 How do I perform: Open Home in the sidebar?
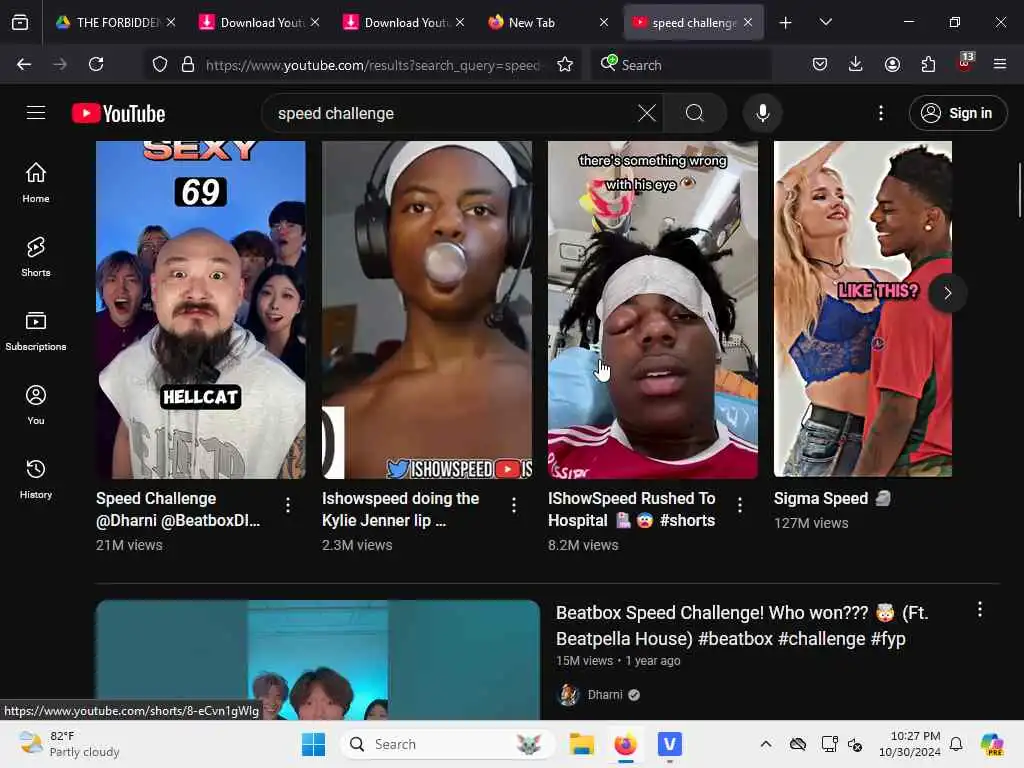(x=36, y=182)
